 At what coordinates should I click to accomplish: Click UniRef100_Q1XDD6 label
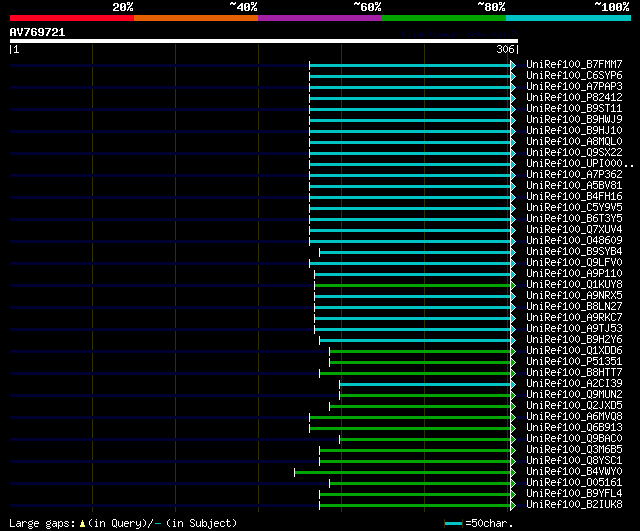tap(574, 351)
